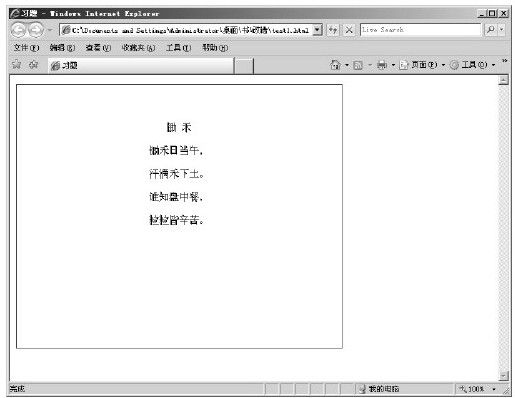Click the Forward navigation arrow

pos(36,30)
